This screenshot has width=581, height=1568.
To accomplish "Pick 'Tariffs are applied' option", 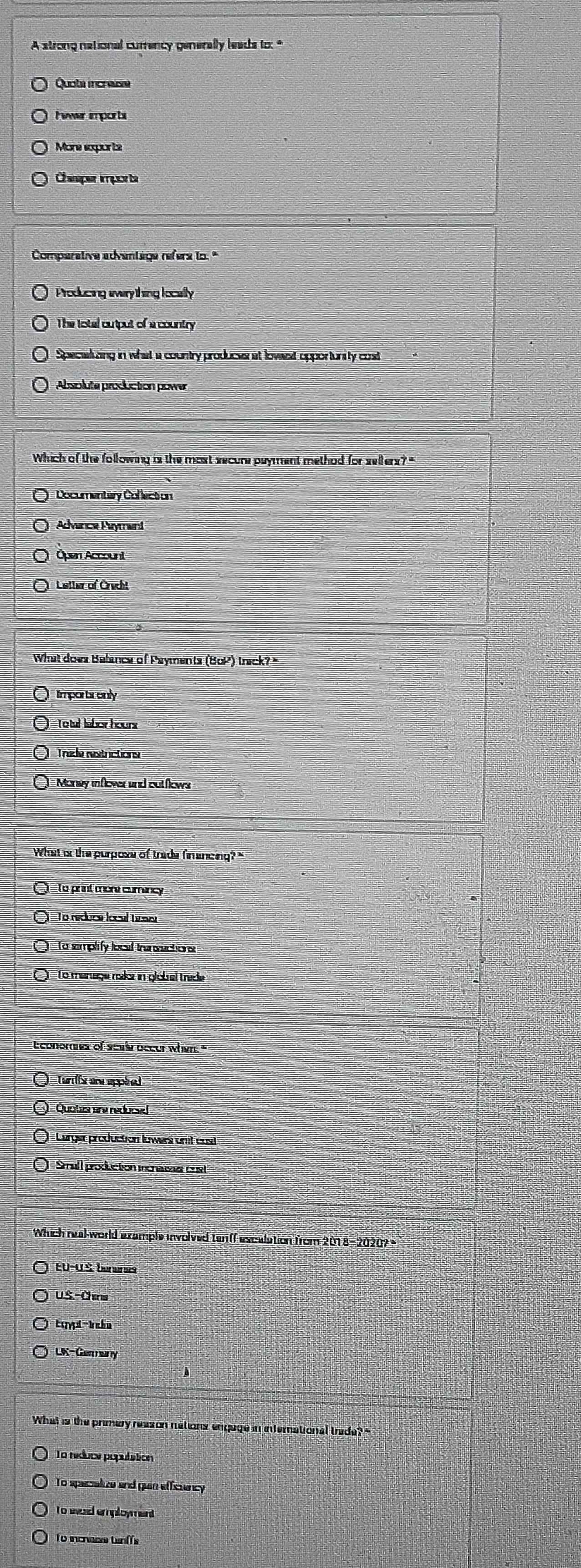I will 40,1080.
